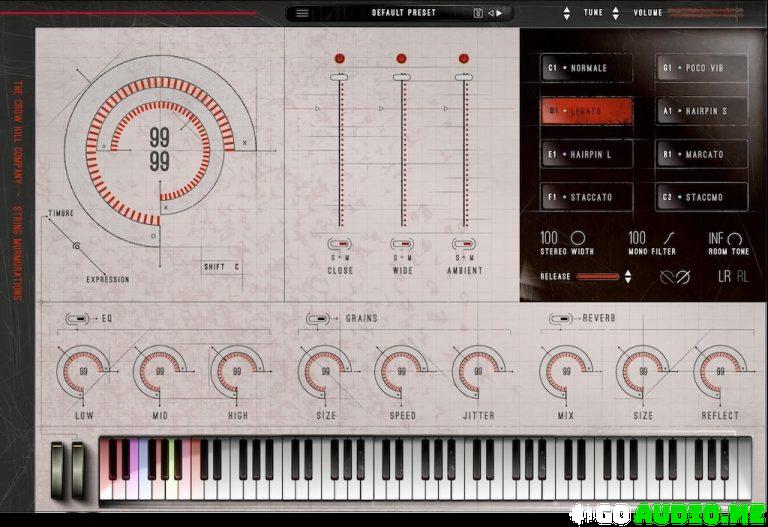This screenshot has width=768, height=527.
Task: Click the EQ High knob
Action: [x=237, y=372]
